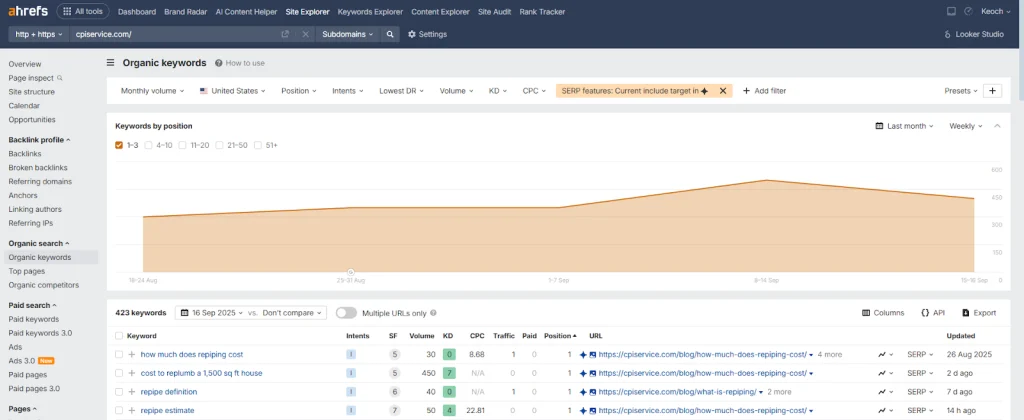Open Backlinks in the sidebar

pos(25,154)
